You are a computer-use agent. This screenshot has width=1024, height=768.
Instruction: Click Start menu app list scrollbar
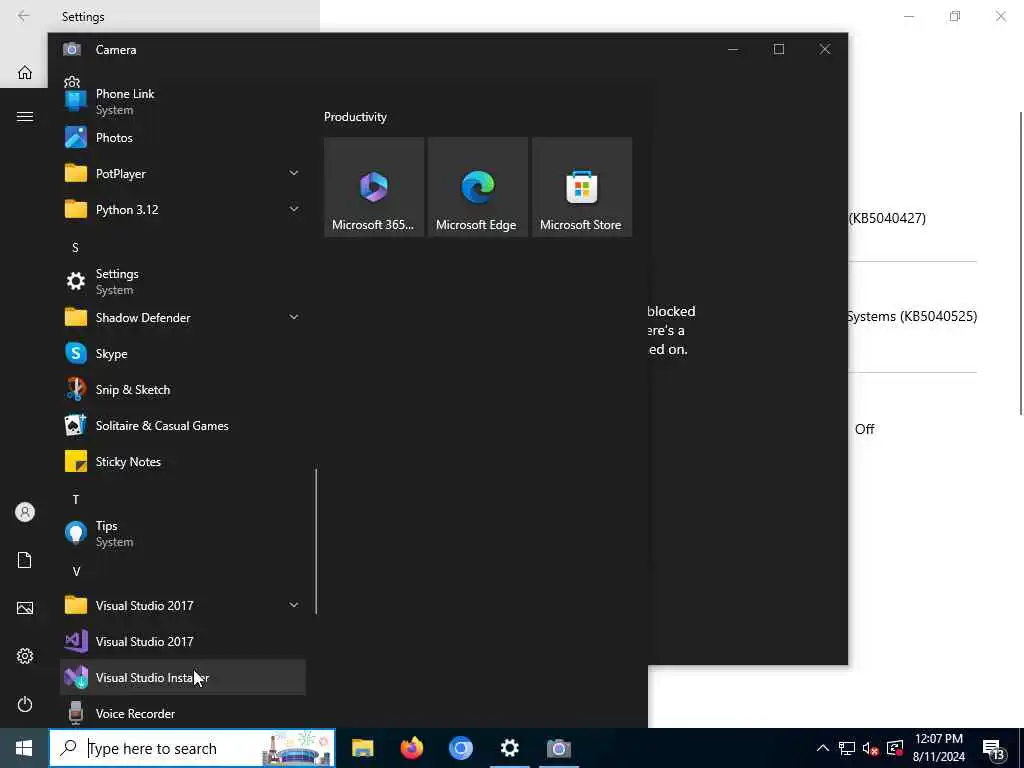pyautogui.click(x=316, y=541)
